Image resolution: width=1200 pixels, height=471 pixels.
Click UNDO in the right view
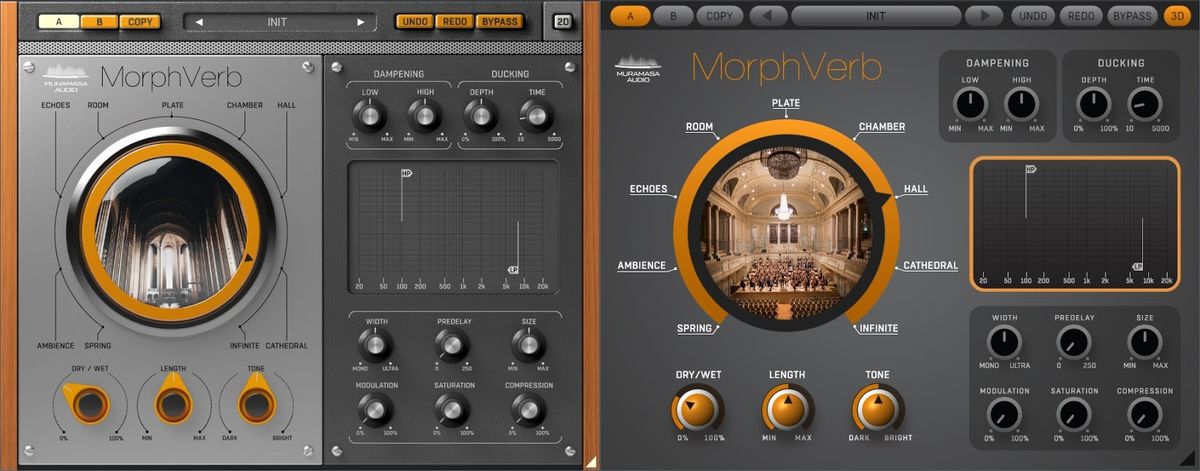(x=1034, y=16)
